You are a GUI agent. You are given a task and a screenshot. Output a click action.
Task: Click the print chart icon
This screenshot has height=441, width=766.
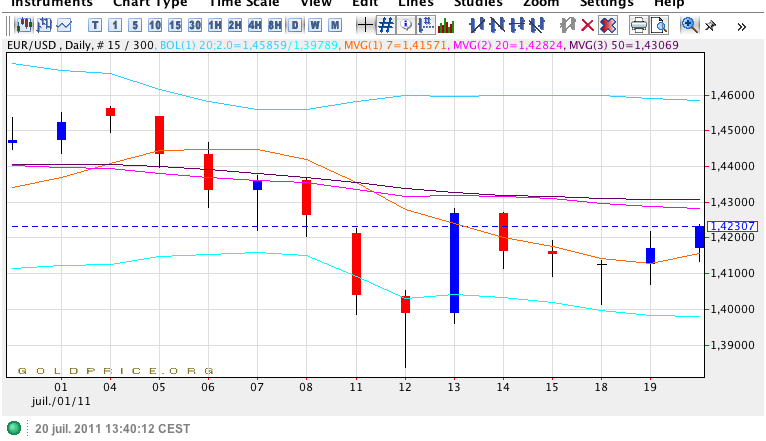[x=635, y=25]
